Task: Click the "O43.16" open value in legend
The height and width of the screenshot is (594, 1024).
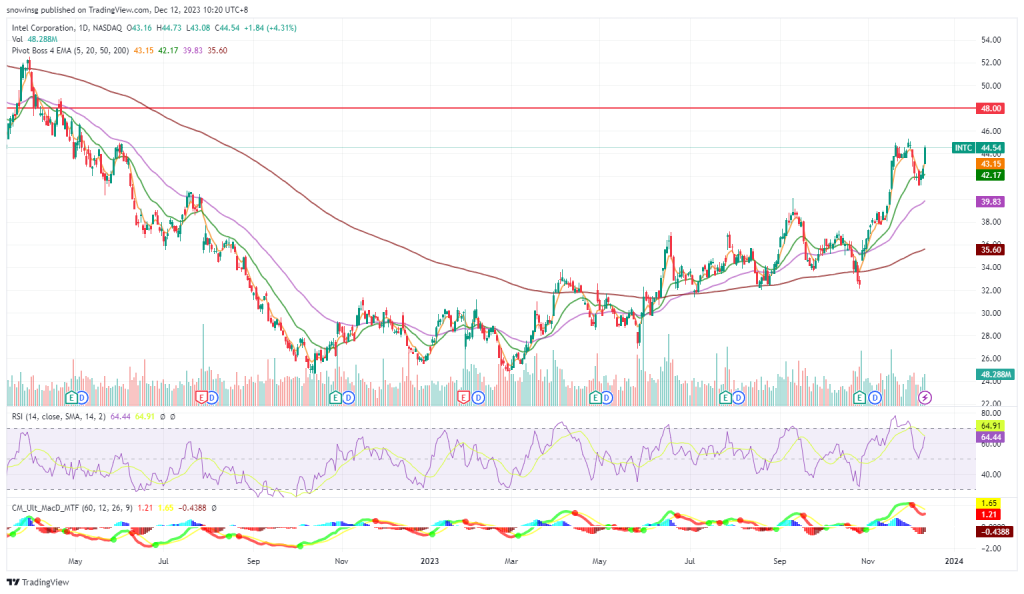Action: pos(139,28)
